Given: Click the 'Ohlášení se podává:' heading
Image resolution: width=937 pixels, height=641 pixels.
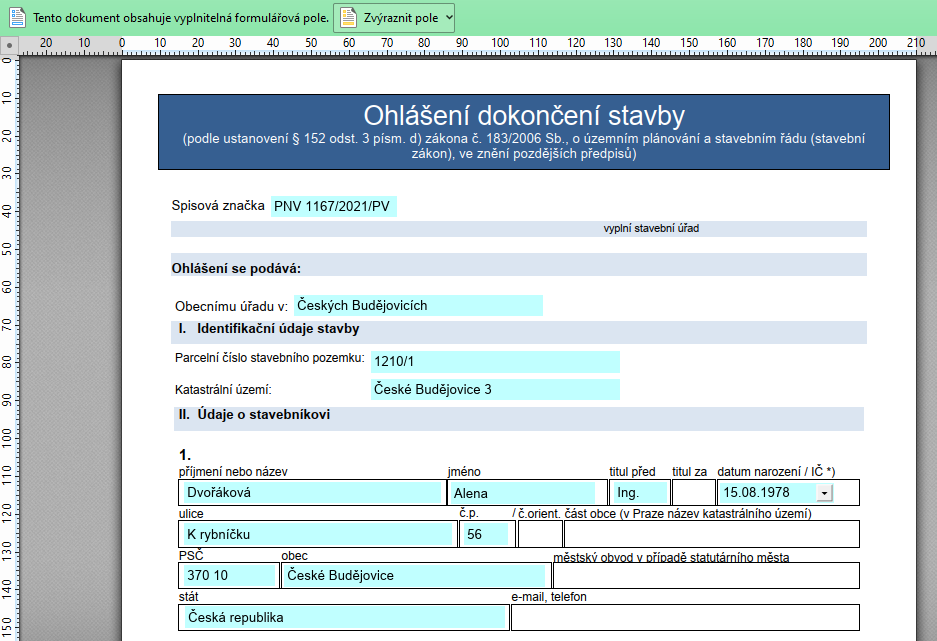Looking at the screenshot, I should pos(236,269).
